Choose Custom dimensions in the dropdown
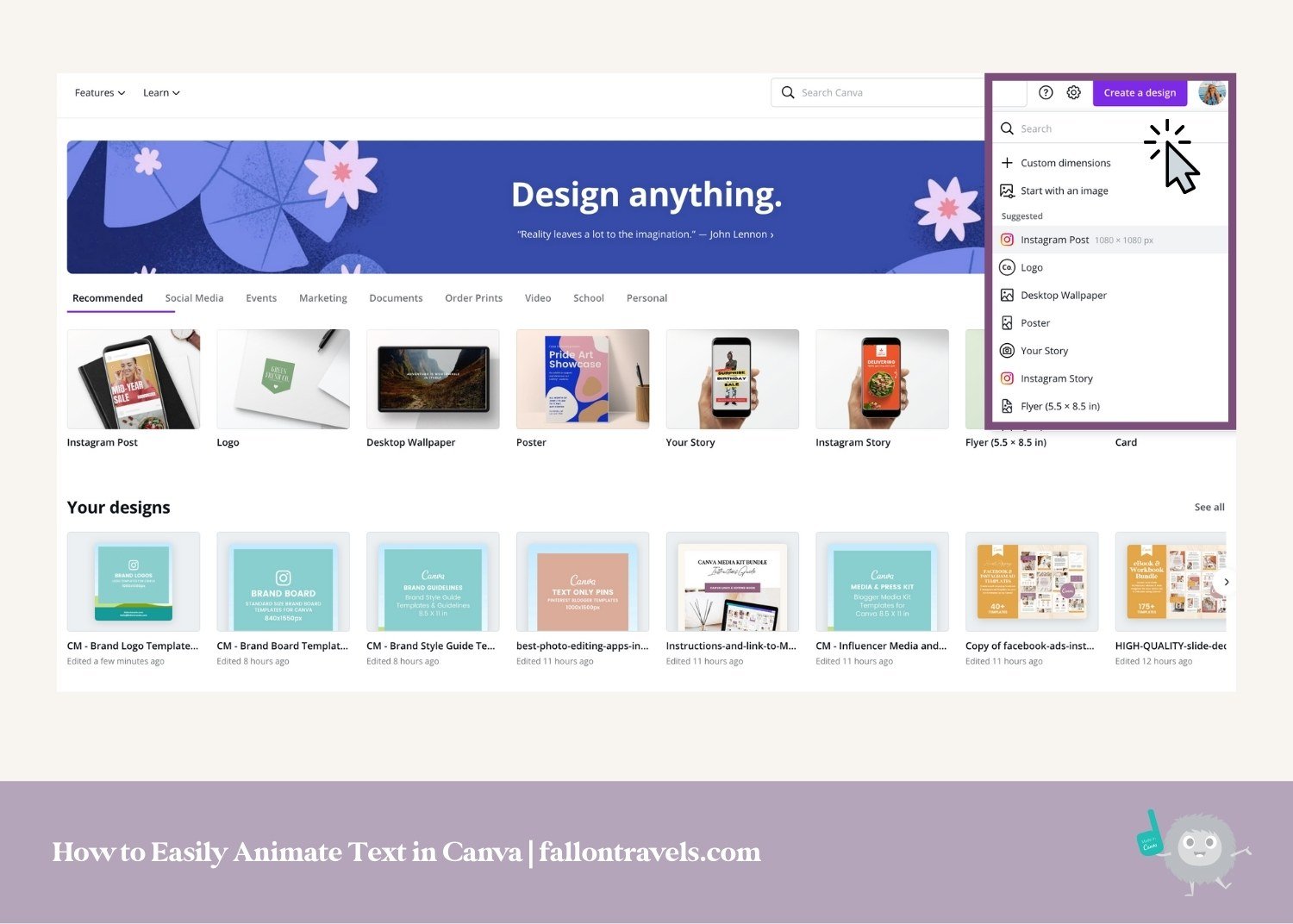 pos(1110,163)
